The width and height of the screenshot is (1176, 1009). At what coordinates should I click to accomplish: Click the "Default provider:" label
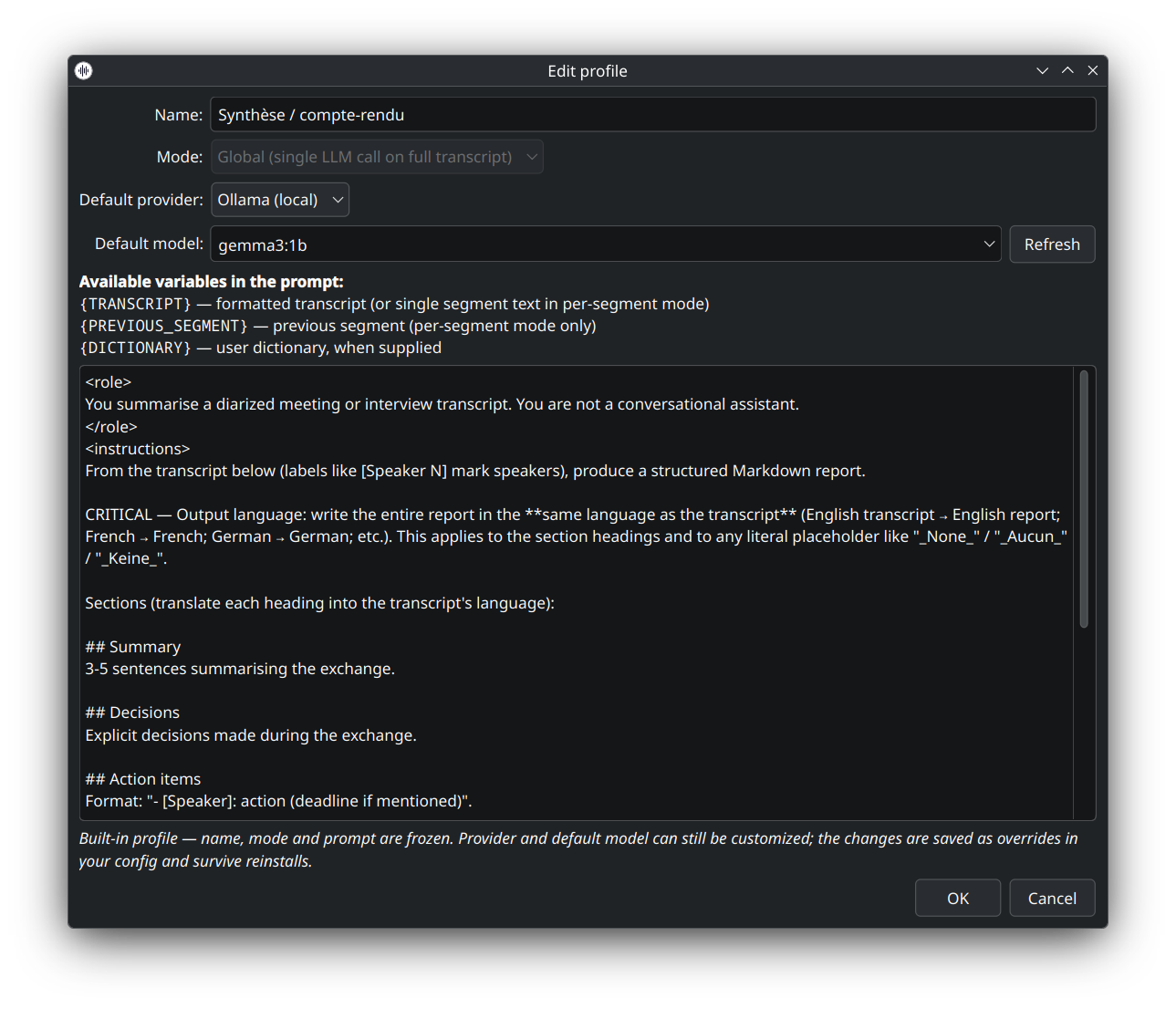click(141, 200)
